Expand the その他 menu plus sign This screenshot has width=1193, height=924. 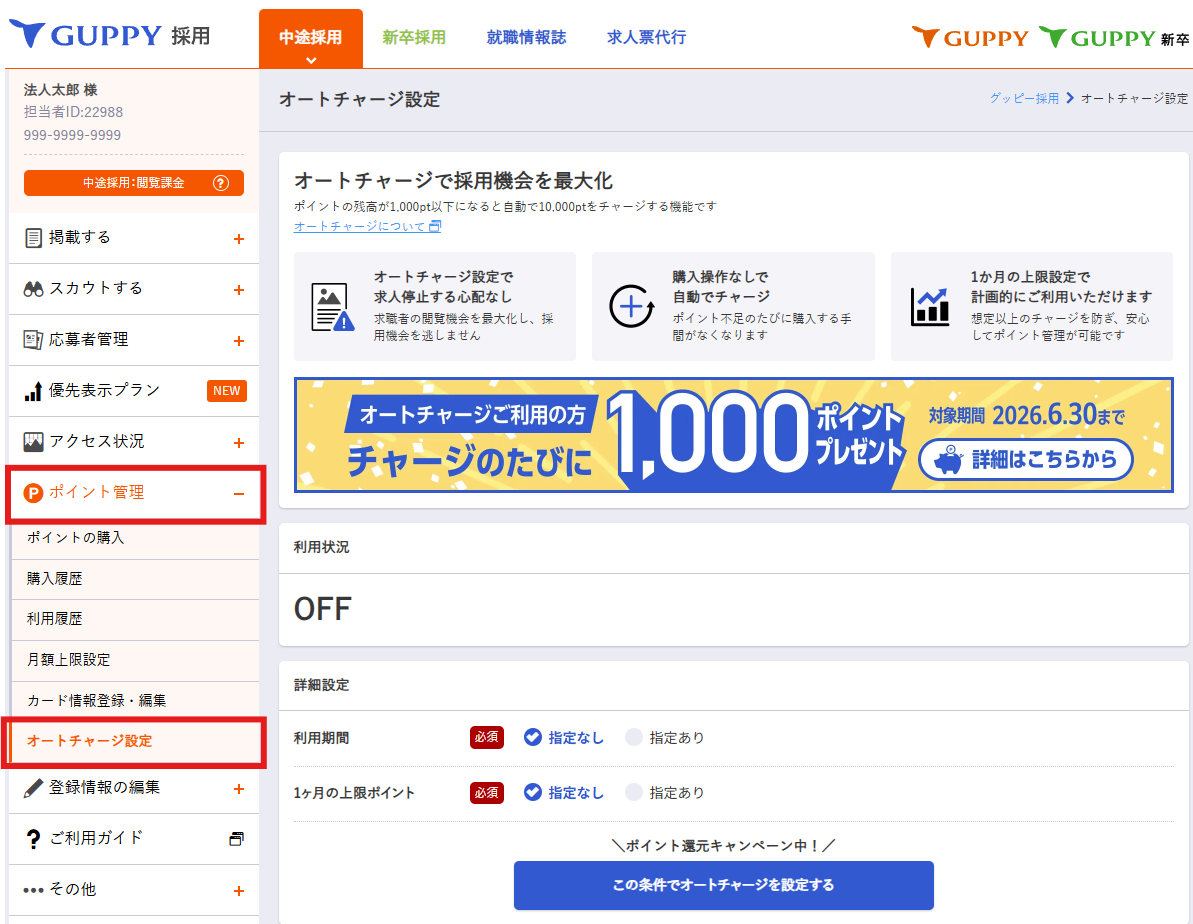pyautogui.click(x=239, y=891)
